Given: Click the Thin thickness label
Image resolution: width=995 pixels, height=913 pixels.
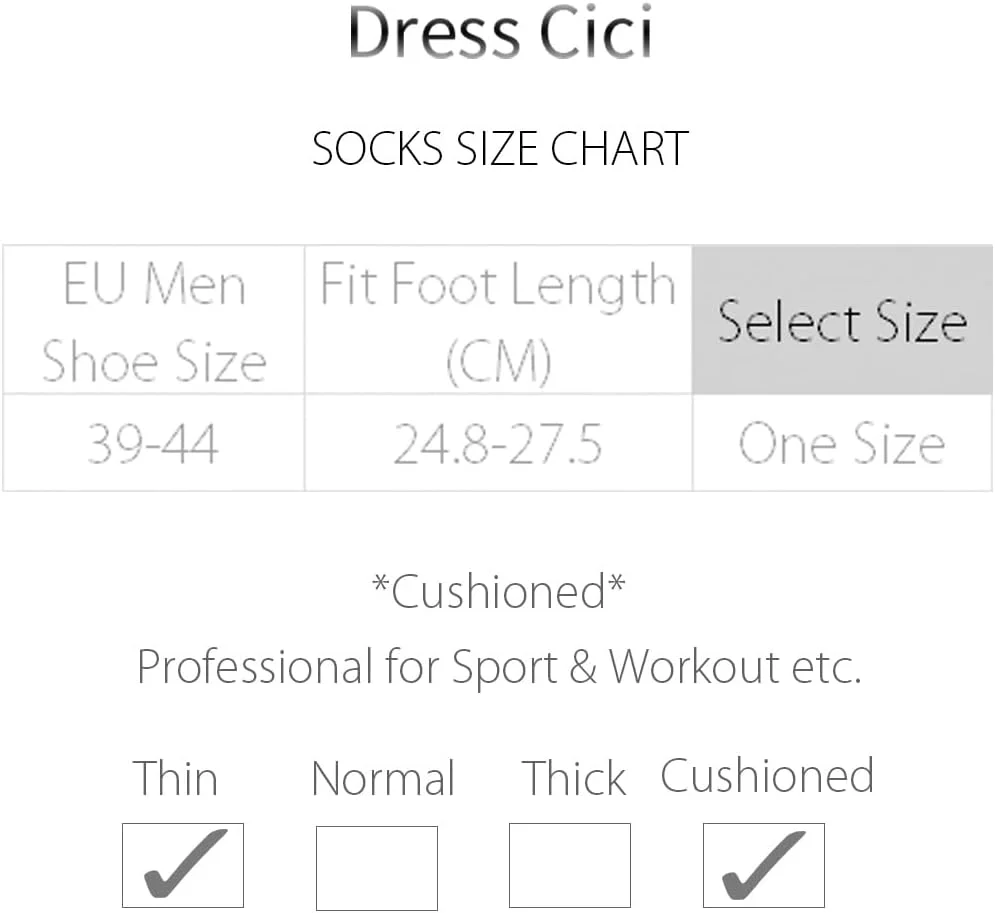Looking at the screenshot, I should click(x=176, y=779).
